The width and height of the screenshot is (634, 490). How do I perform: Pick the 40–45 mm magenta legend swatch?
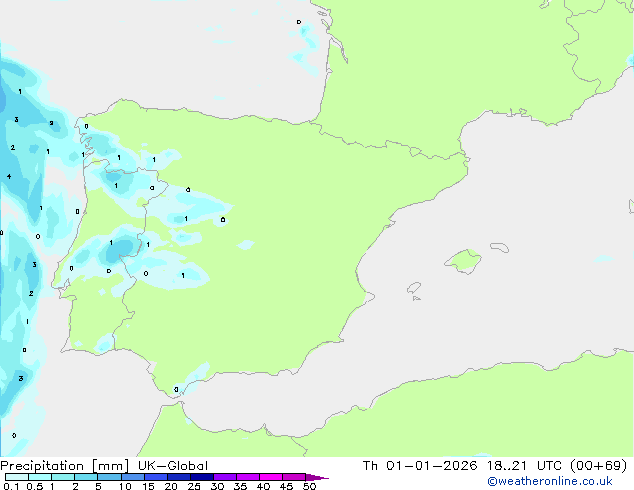tap(271, 477)
